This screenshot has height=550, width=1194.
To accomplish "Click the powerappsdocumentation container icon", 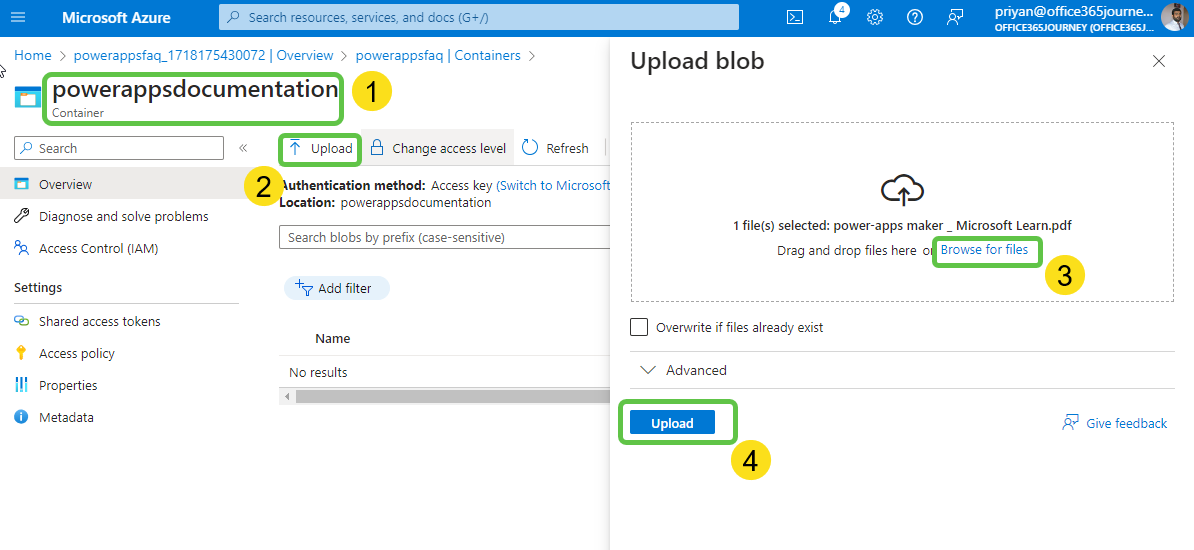I will (x=28, y=97).
